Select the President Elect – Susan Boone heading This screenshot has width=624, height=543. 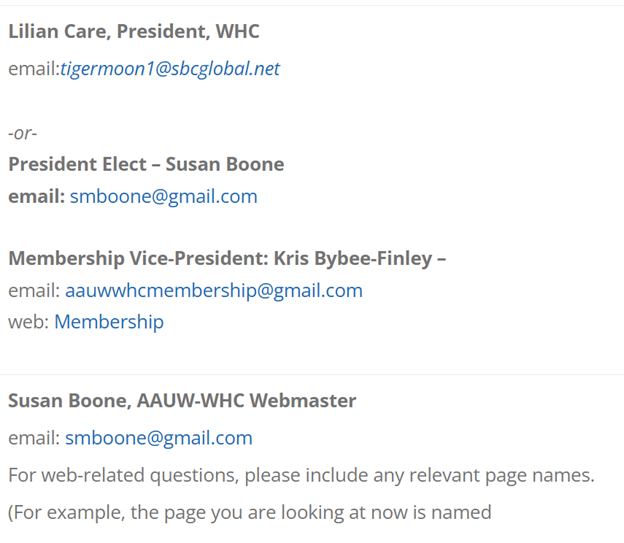pyautogui.click(x=146, y=164)
